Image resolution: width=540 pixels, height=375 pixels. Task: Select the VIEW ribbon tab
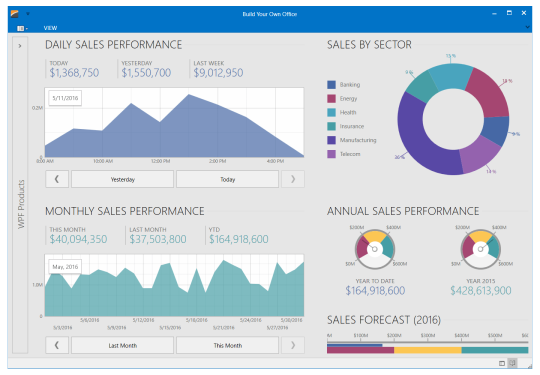point(50,28)
